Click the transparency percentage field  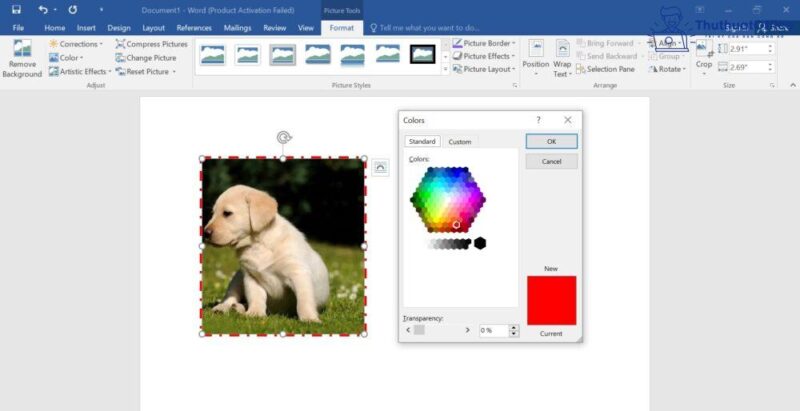[493, 330]
